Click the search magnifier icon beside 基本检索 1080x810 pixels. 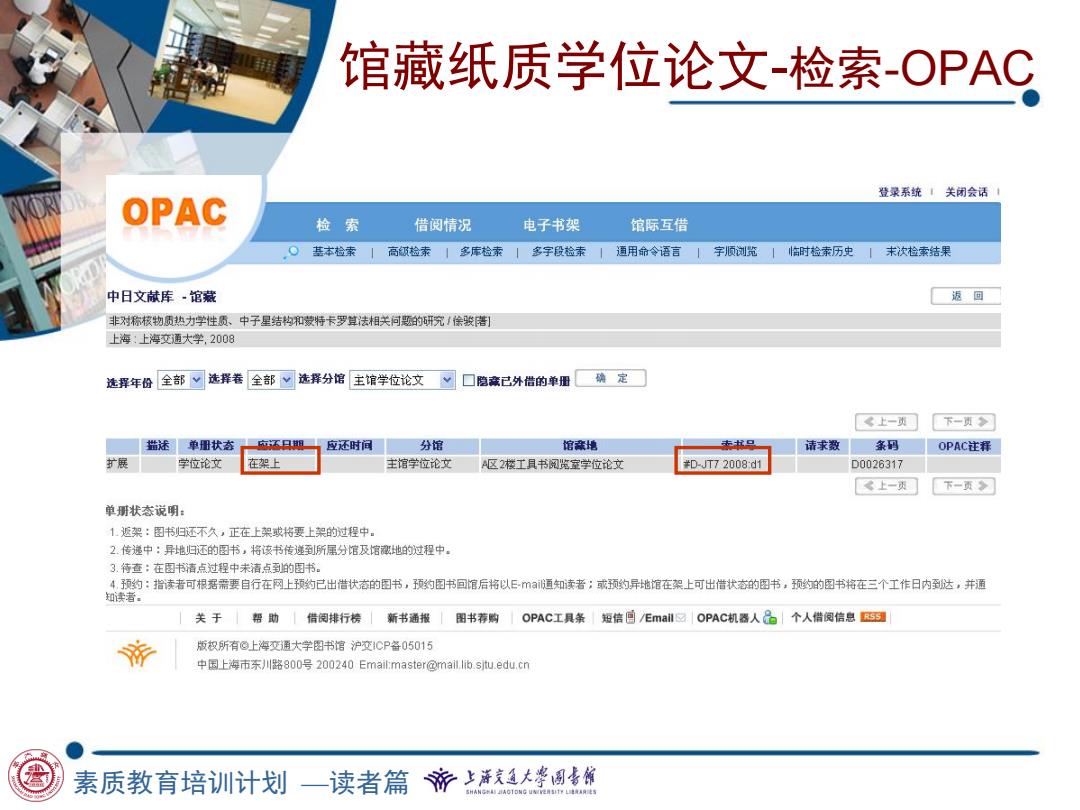[x=292, y=251]
